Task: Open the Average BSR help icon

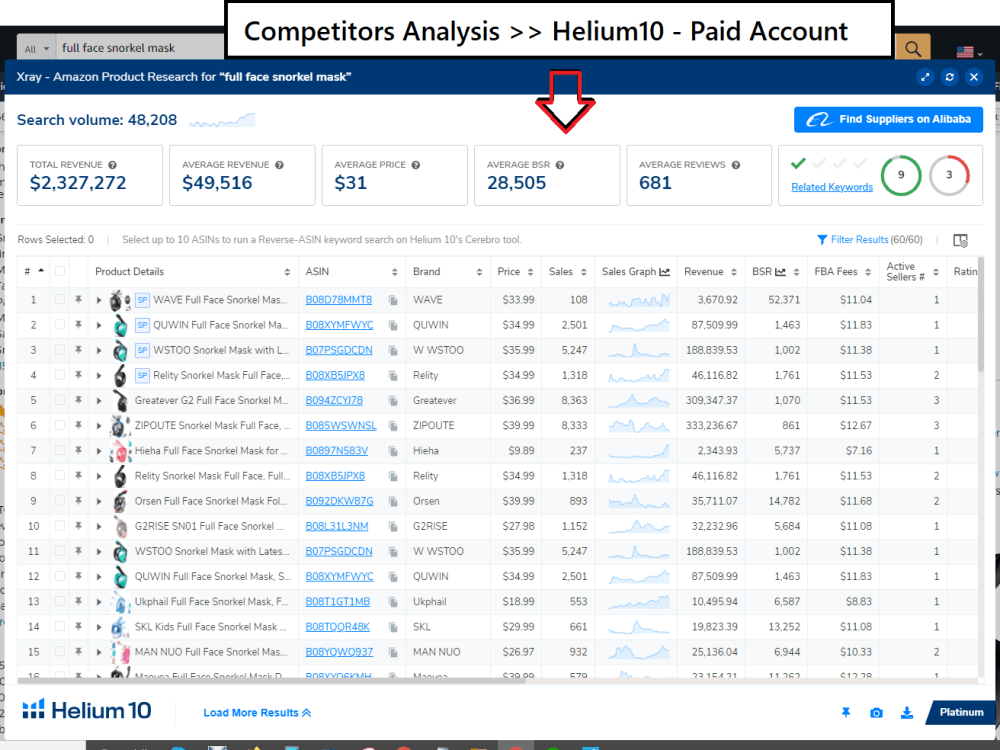Action: pyautogui.click(x=560, y=165)
